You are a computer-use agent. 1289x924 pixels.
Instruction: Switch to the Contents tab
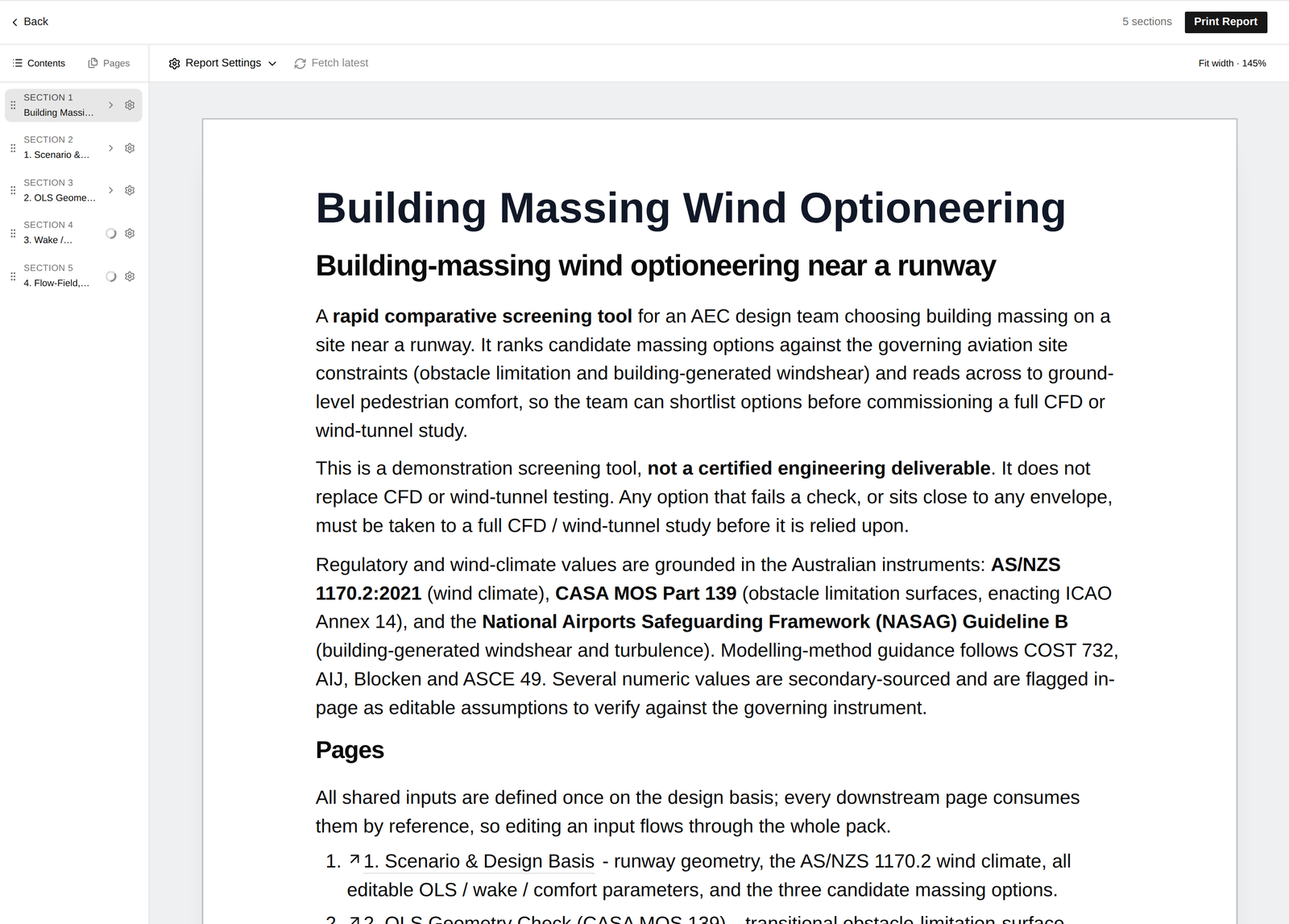pyautogui.click(x=39, y=63)
